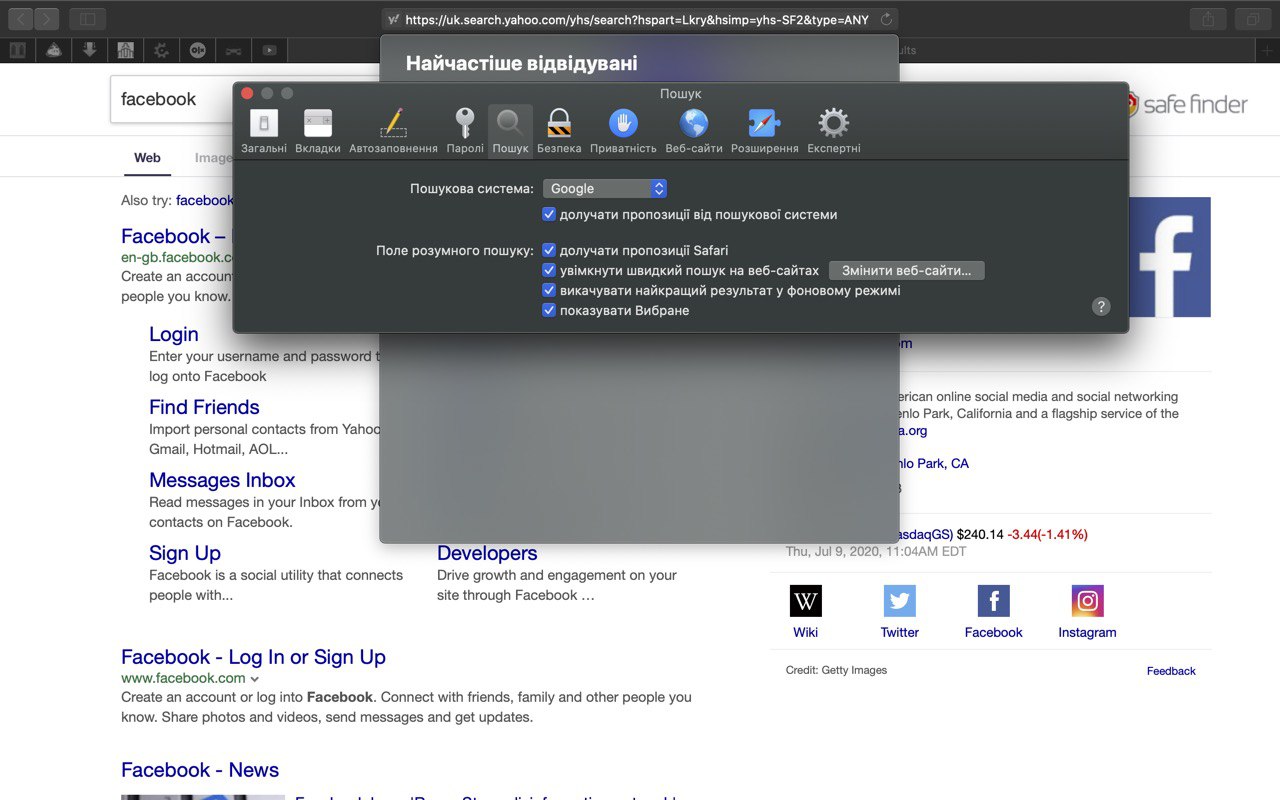The image size is (1280, 800).
Task: Toggle 'долучати пропозиції від пошукової системи' checkbox
Action: 549,214
